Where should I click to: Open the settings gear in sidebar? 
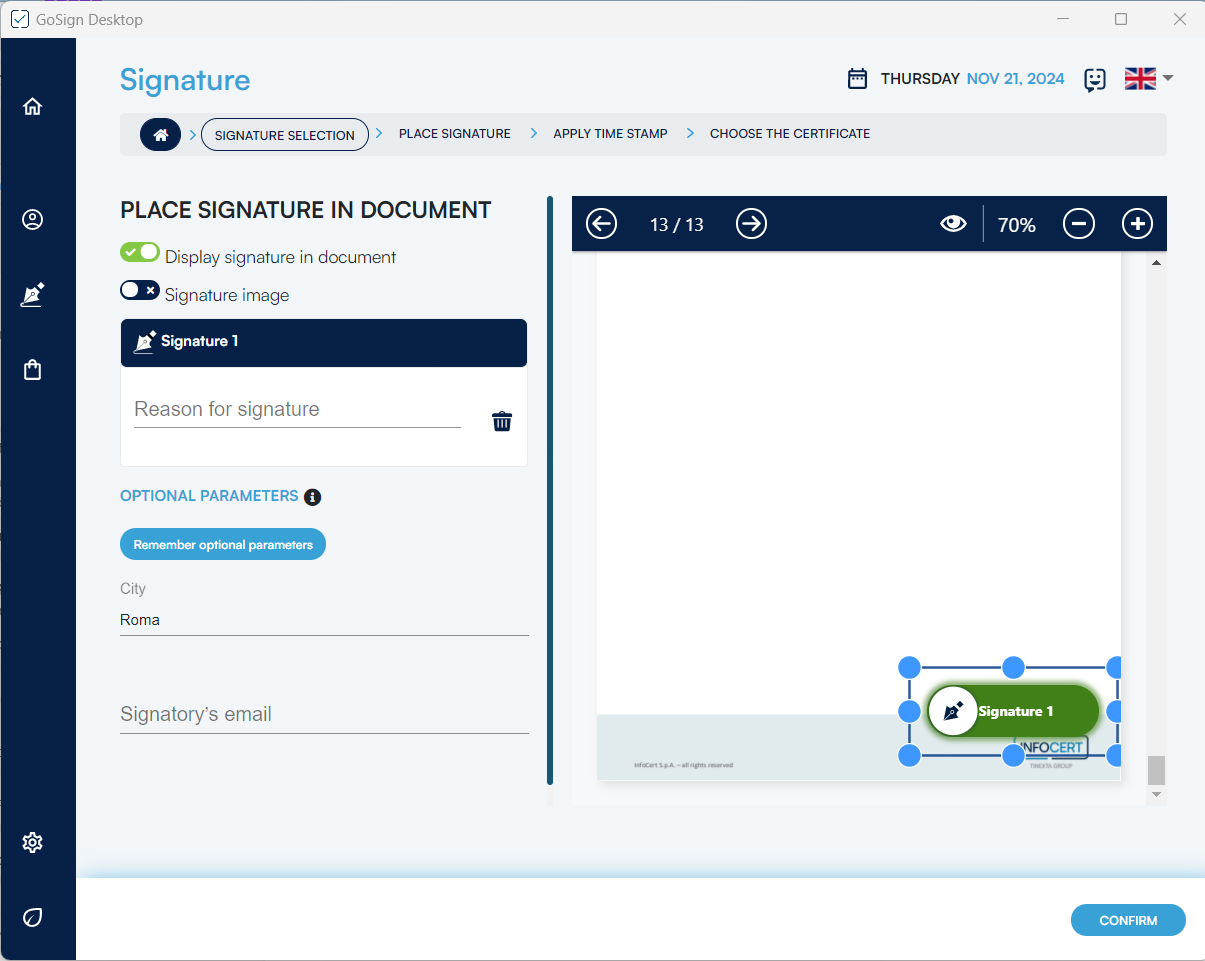(33, 843)
